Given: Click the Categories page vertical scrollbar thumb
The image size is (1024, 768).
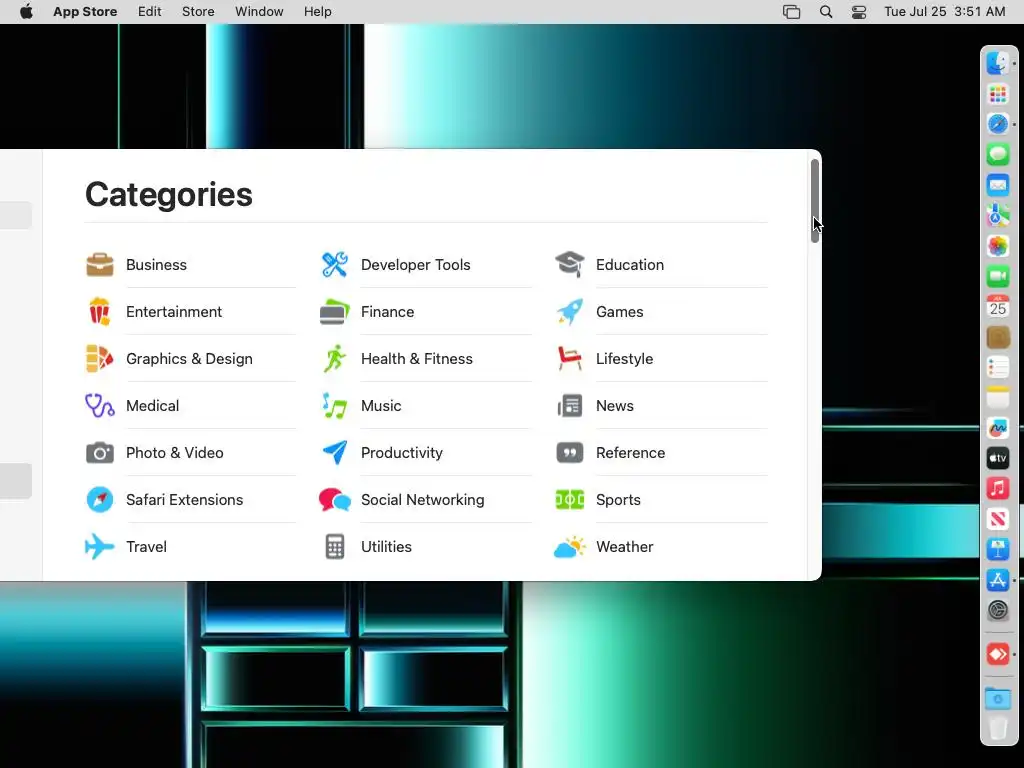Looking at the screenshot, I should (x=815, y=200).
